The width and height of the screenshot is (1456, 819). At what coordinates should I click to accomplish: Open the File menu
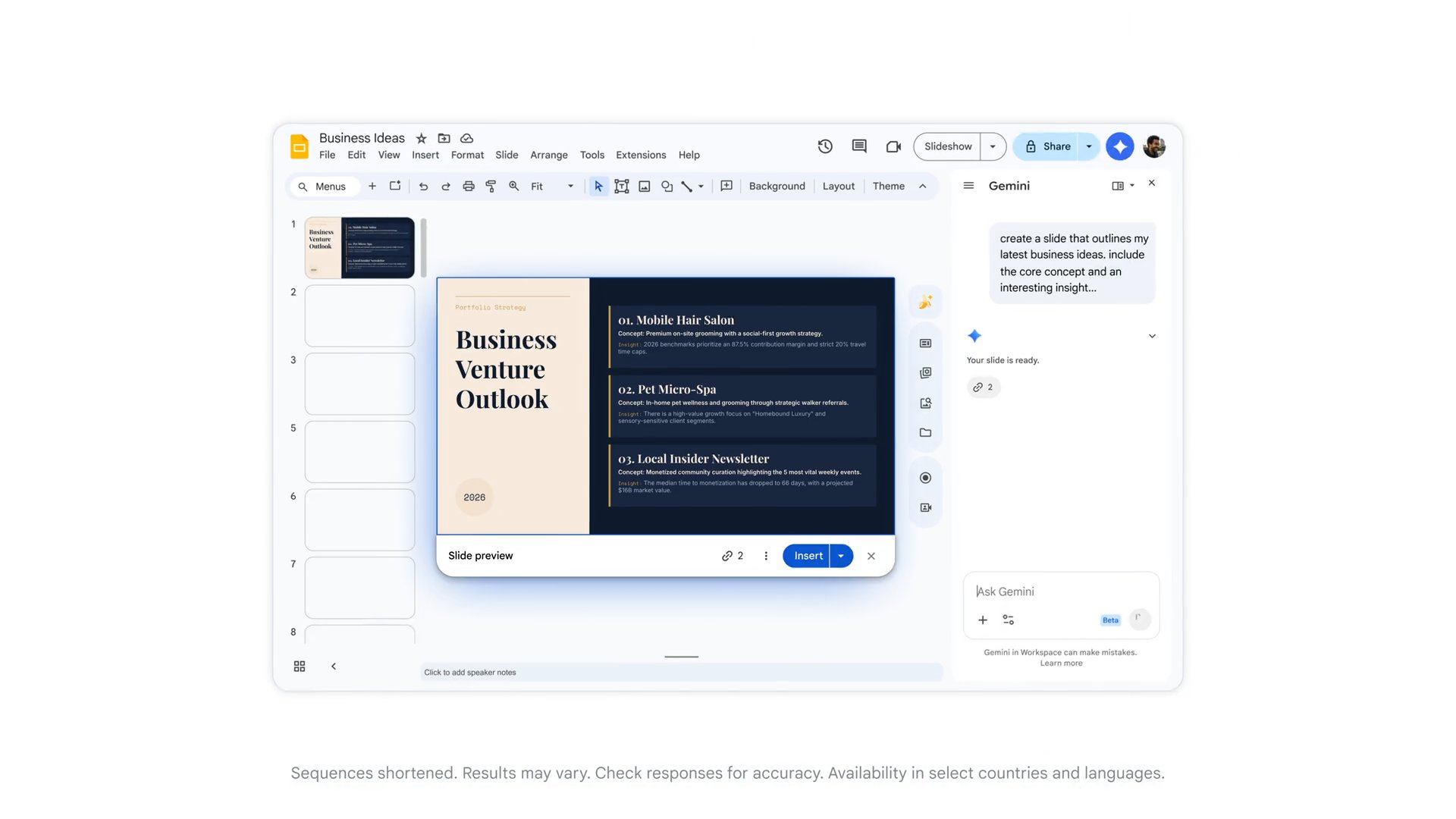point(327,155)
